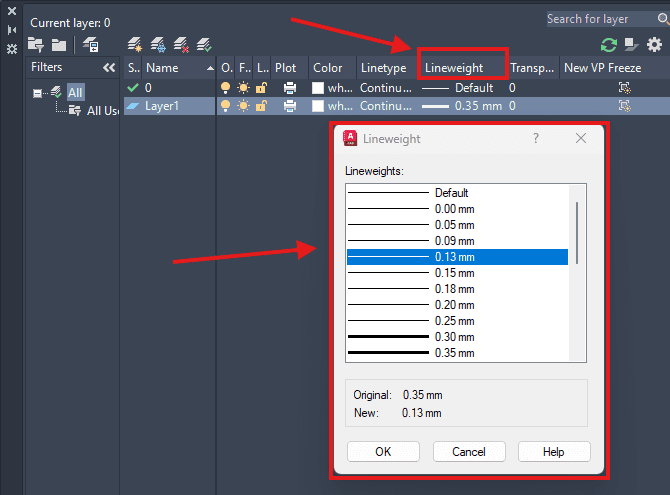Click the Delete Layer icon

point(181,44)
